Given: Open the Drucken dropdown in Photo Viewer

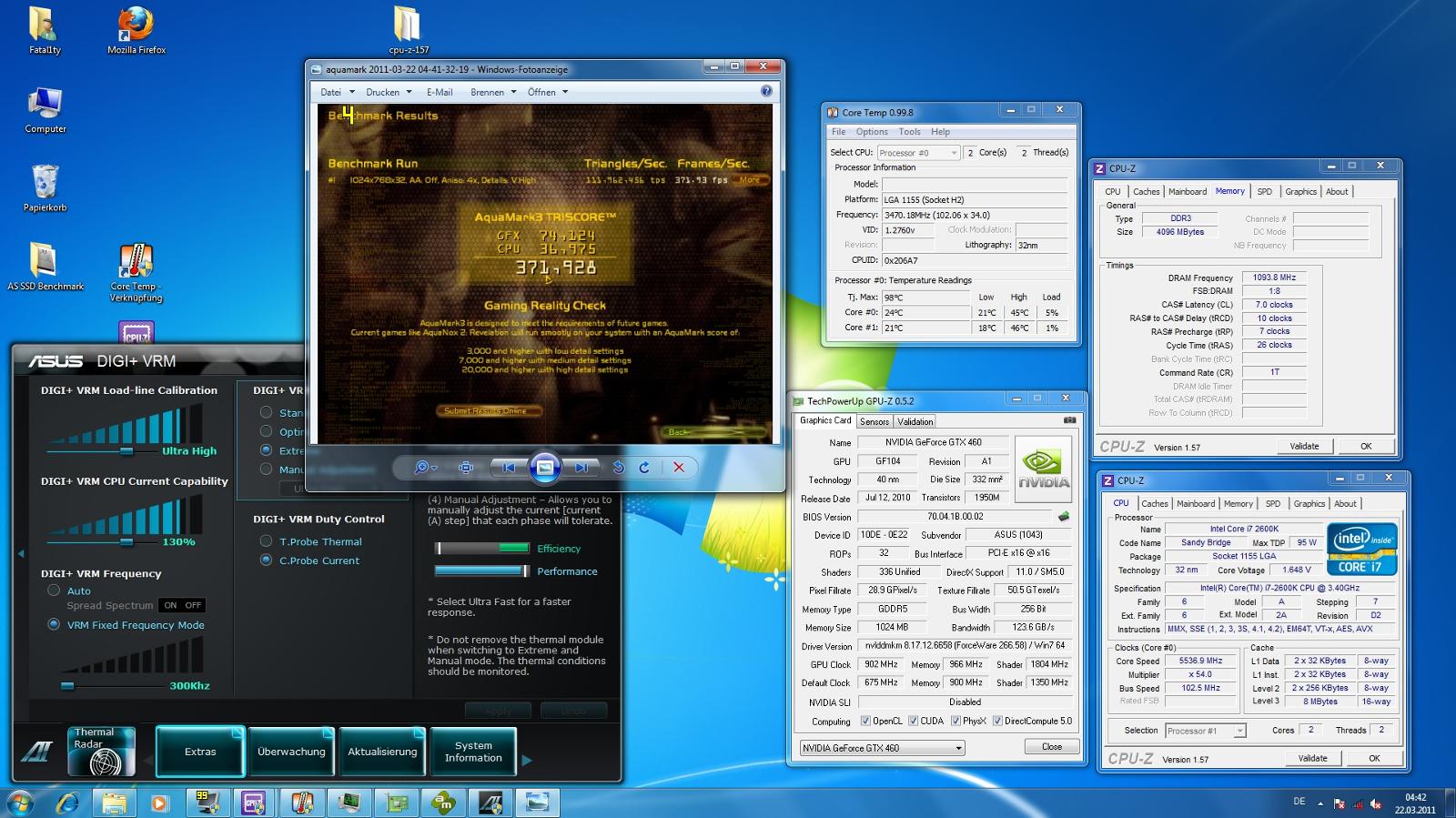Looking at the screenshot, I should (x=389, y=92).
